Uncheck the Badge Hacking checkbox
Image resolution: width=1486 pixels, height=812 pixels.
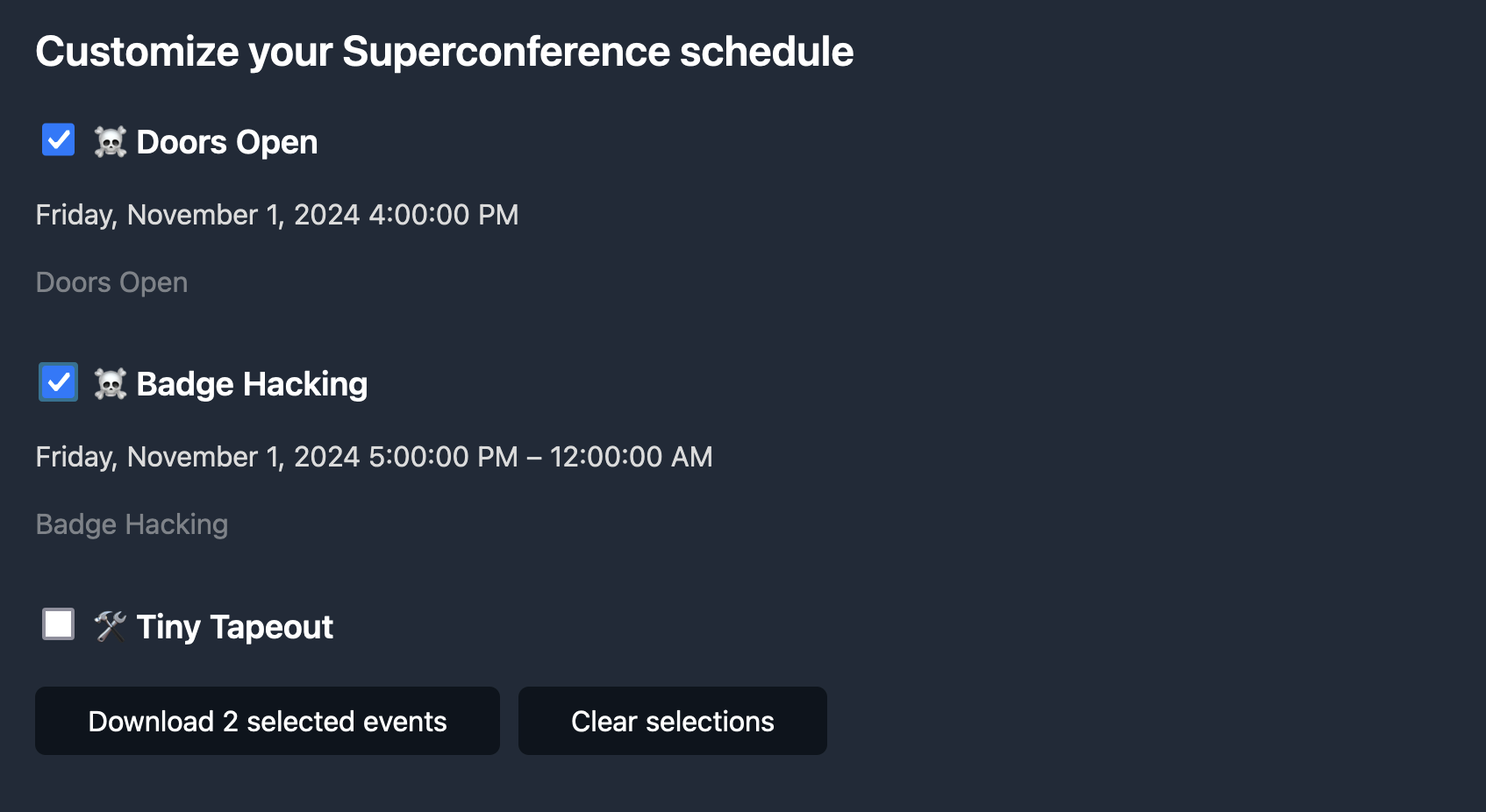(x=59, y=382)
